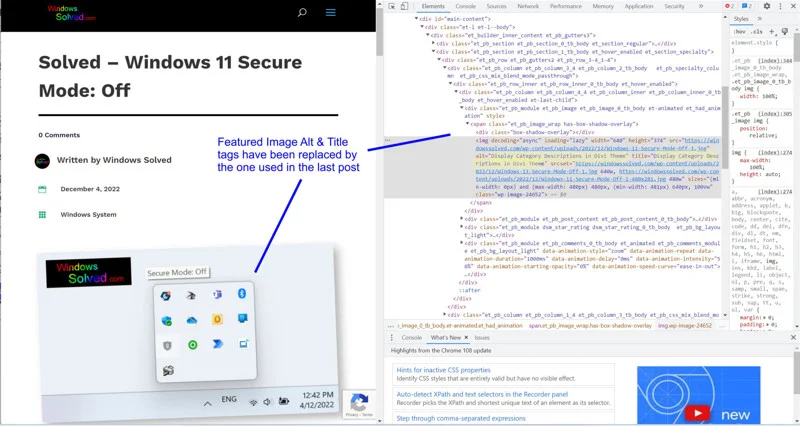Expand the dsm_star_rating module node
This screenshot has height=426, width=800.
point(462,227)
